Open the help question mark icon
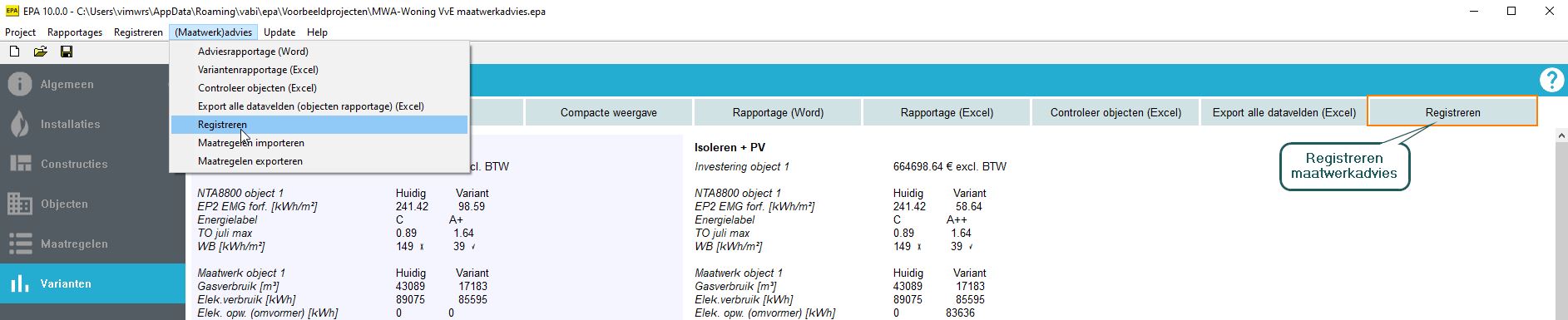Image resolution: width=1568 pixels, height=320 pixels. 1551,81
